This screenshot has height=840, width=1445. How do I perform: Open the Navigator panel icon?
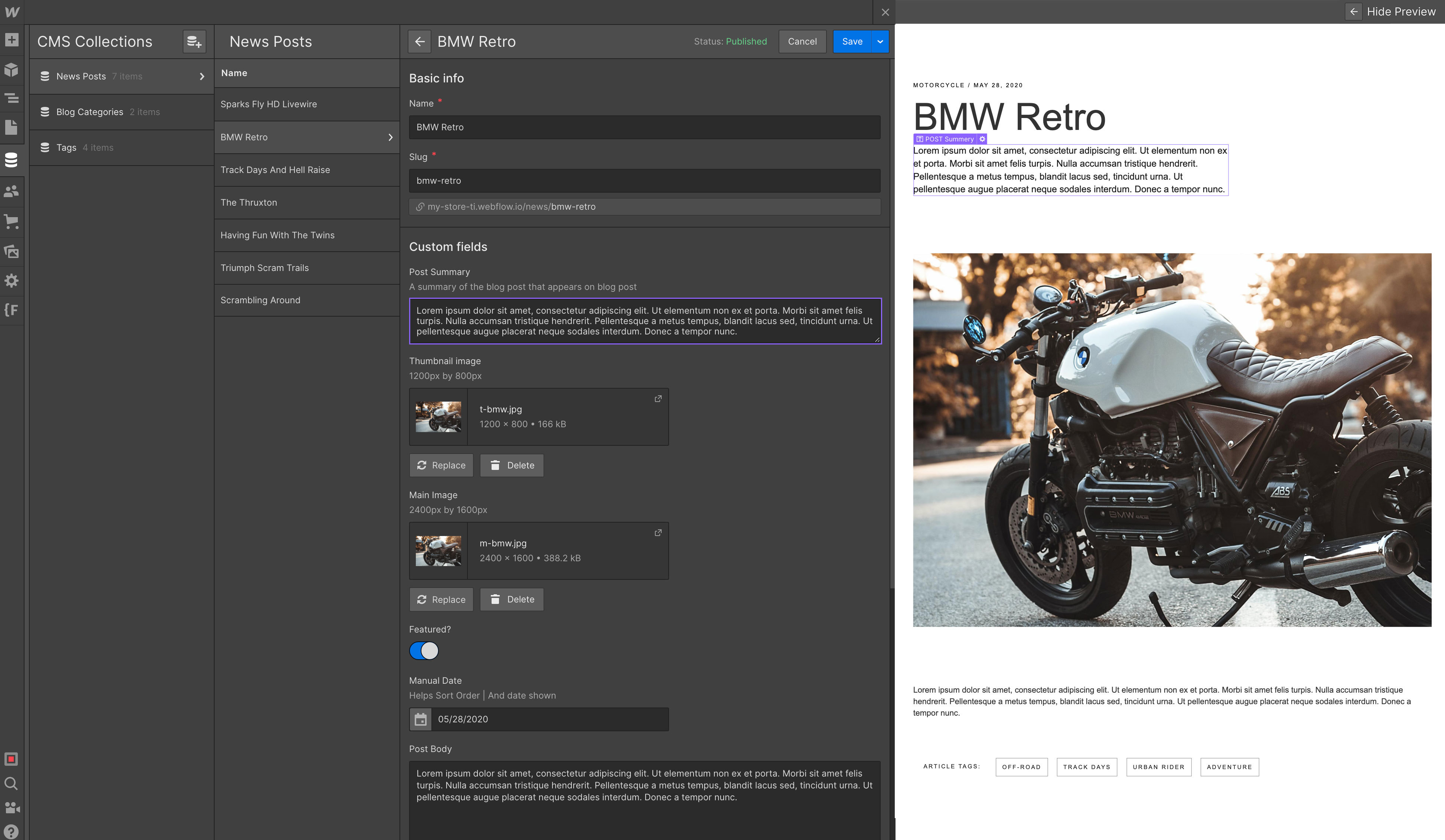[12, 98]
